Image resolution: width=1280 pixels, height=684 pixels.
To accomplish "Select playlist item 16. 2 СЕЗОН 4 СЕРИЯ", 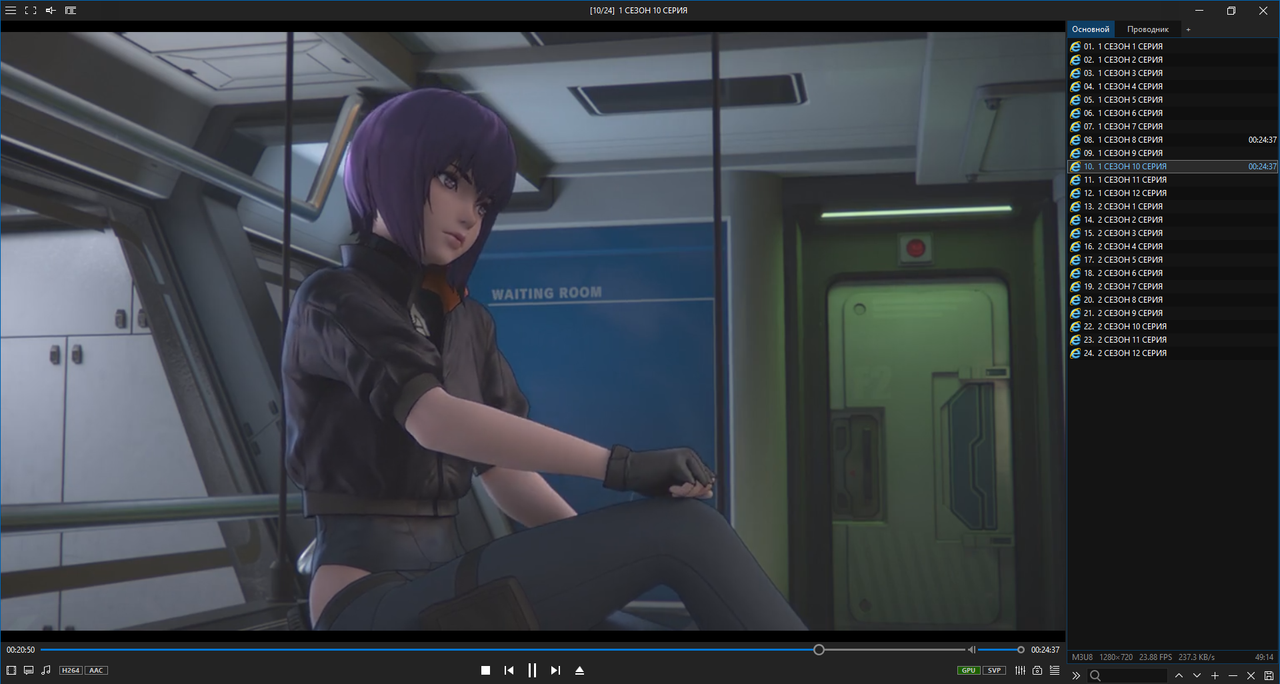I will point(1174,246).
